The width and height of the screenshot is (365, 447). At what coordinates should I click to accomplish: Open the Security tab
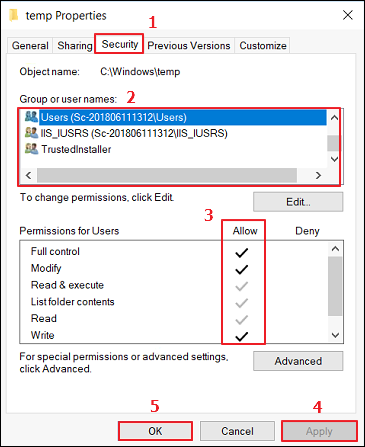pyautogui.click(x=119, y=44)
